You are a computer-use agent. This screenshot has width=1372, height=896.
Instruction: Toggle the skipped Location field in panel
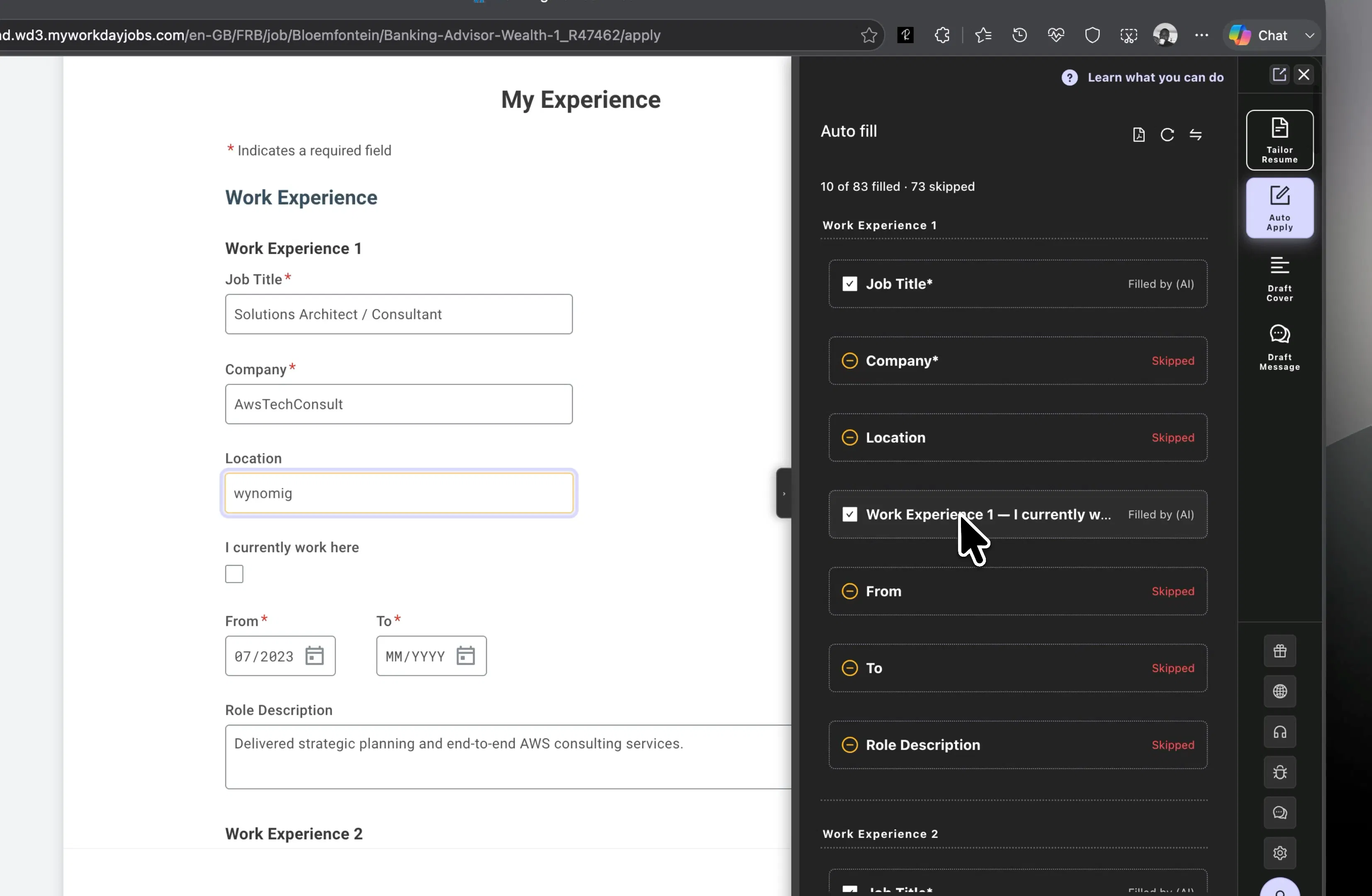849,438
